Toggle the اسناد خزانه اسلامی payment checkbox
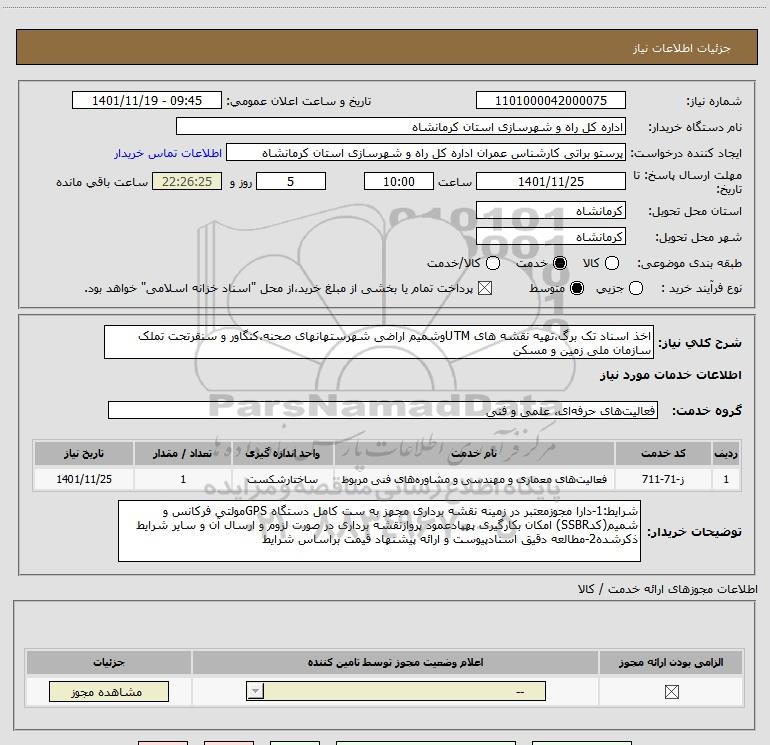Screen dimensions: 770x745 click(x=485, y=288)
